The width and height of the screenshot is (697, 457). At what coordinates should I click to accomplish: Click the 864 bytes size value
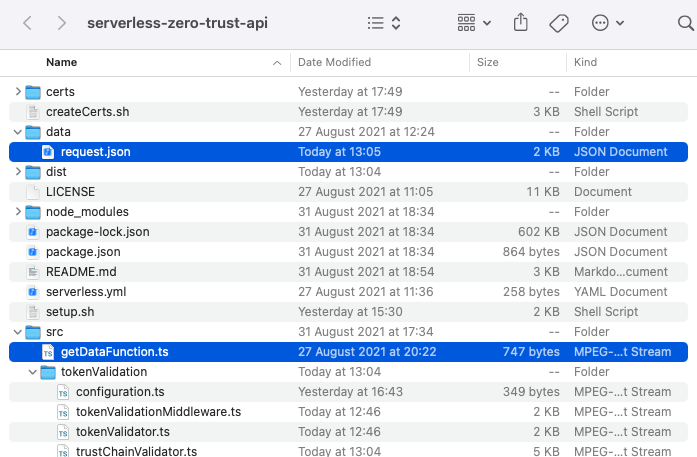(531, 252)
